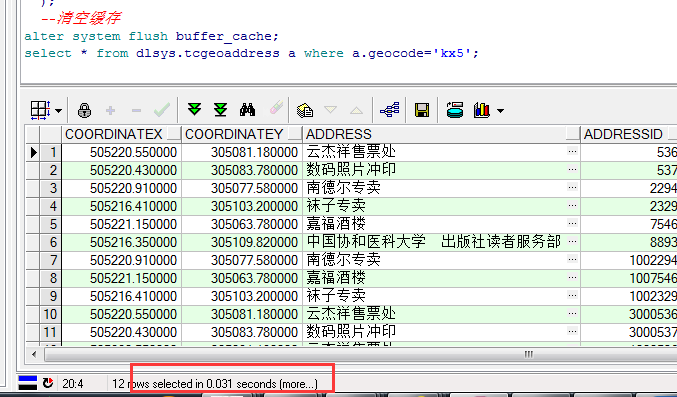Open the ellipsis button for 嘉福酒楼 in row 5
The height and width of the screenshot is (397, 677).
pyautogui.click(x=573, y=223)
